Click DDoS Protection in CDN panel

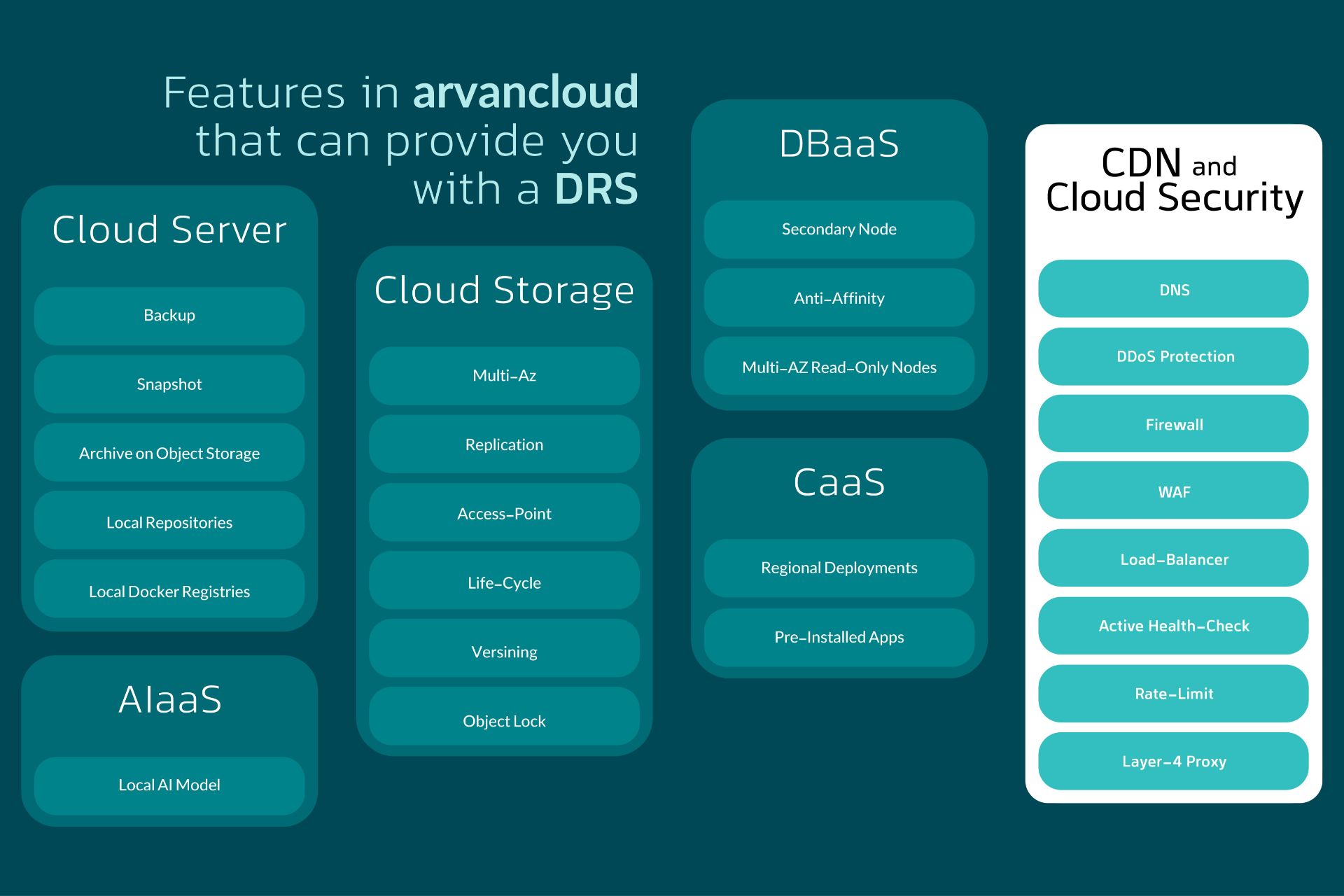pos(1173,356)
